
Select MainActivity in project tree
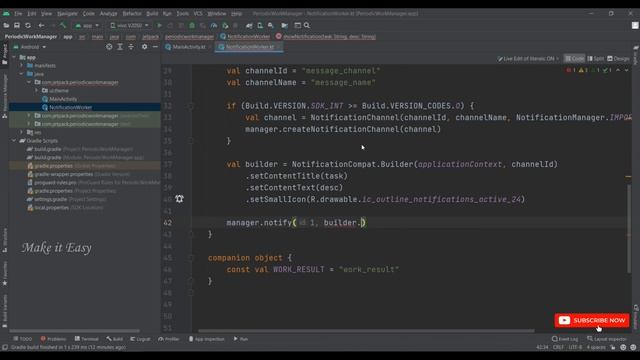[63, 99]
